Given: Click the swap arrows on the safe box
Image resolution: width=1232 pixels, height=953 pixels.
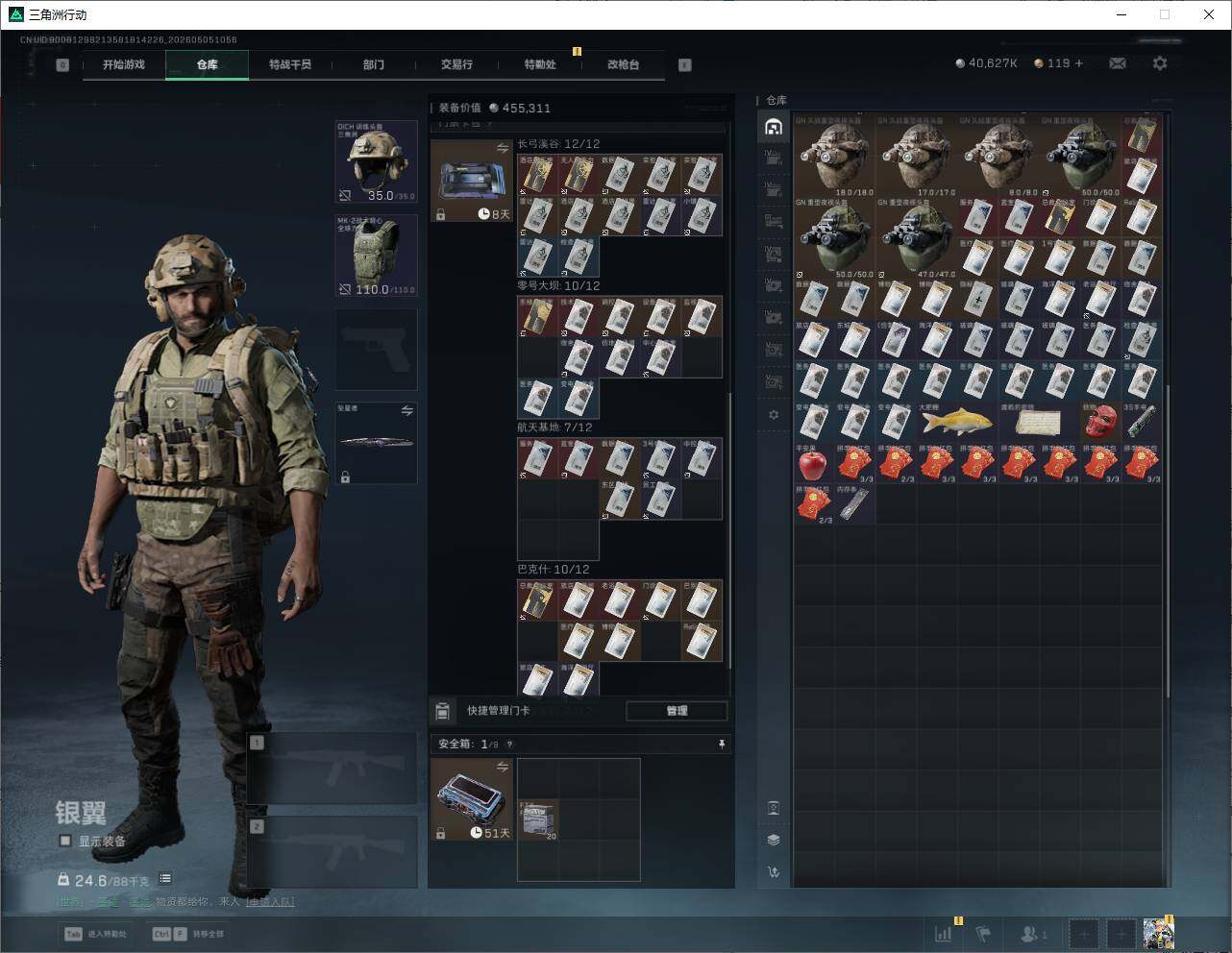Looking at the screenshot, I should [x=502, y=766].
